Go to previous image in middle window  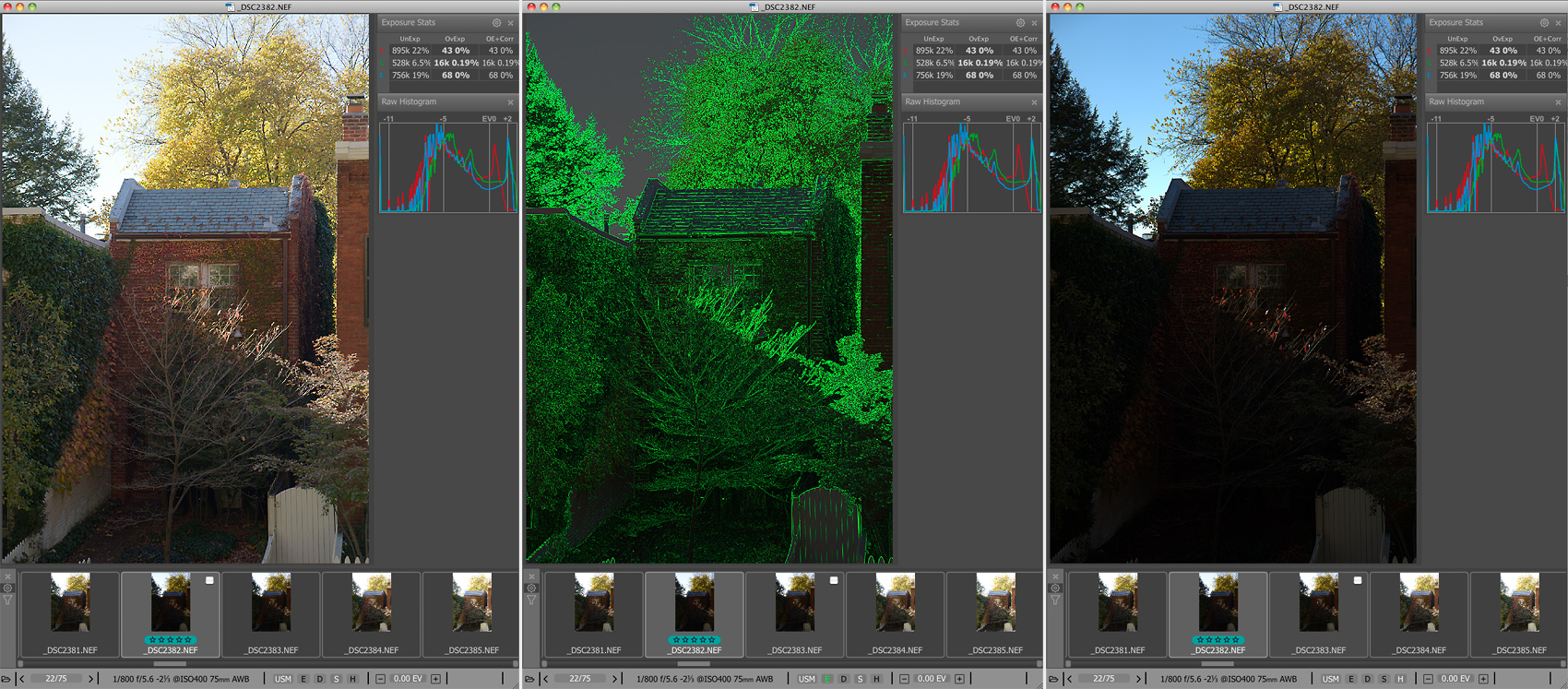pyautogui.click(x=546, y=679)
